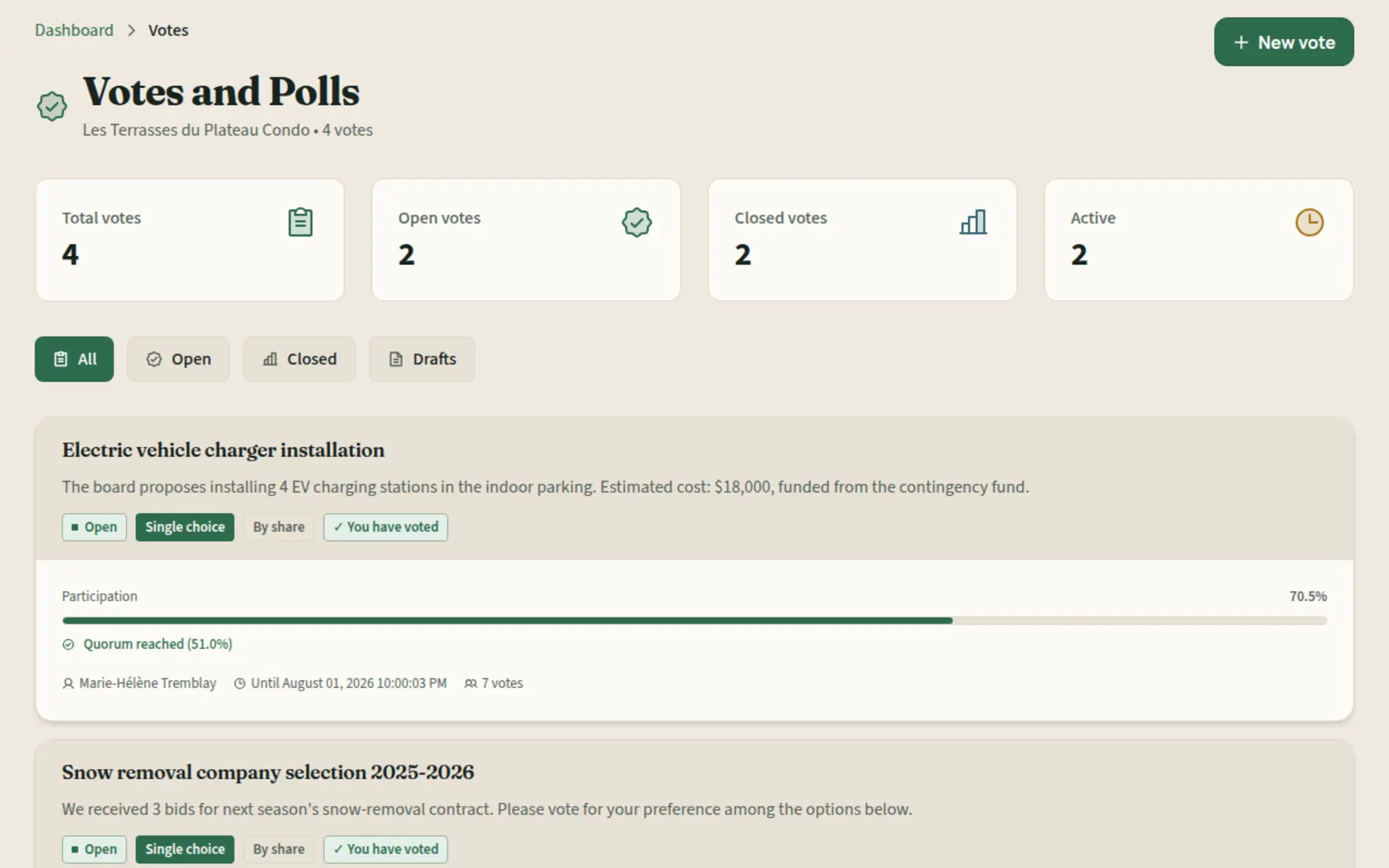Viewport: 1389px width, 868px height.
Task: Click the clipboard icon on the All tab
Action: click(x=61, y=359)
